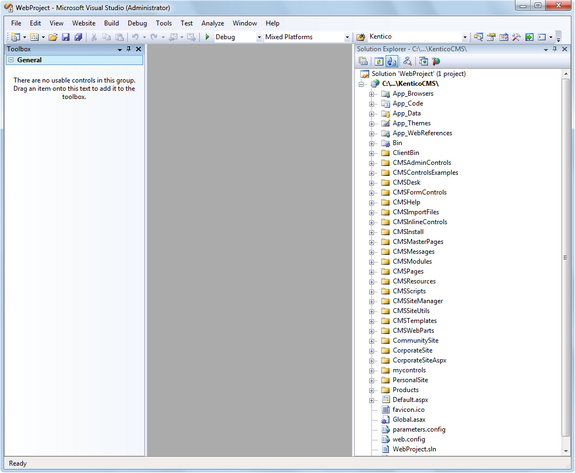Open the Analyze menu
The width and height of the screenshot is (575, 473).
[212, 23]
